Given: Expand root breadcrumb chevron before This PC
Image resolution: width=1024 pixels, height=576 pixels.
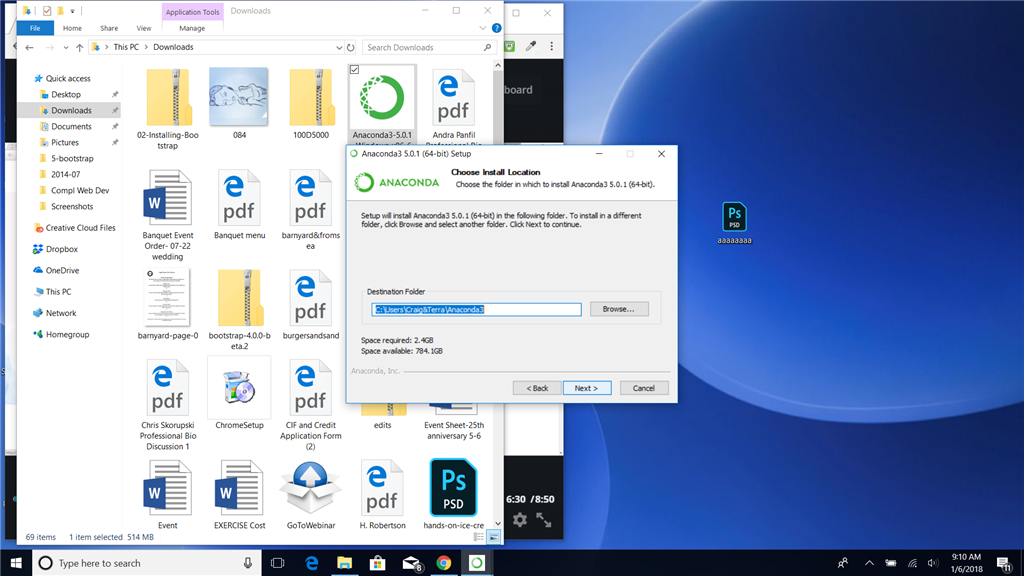Looking at the screenshot, I should (106, 47).
